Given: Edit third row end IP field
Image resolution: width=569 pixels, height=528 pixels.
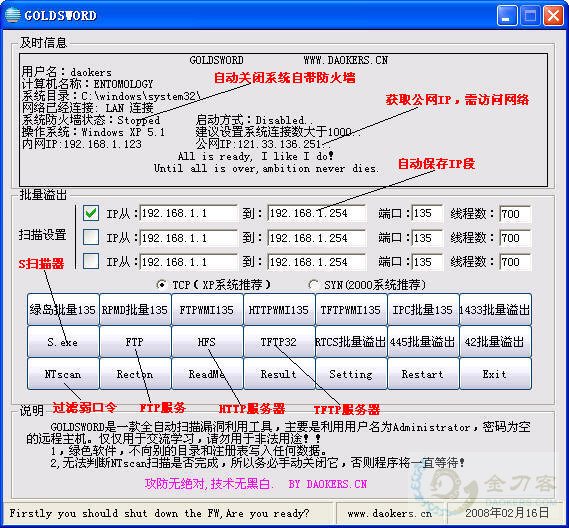Looking at the screenshot, I should [x=316, y=262].
